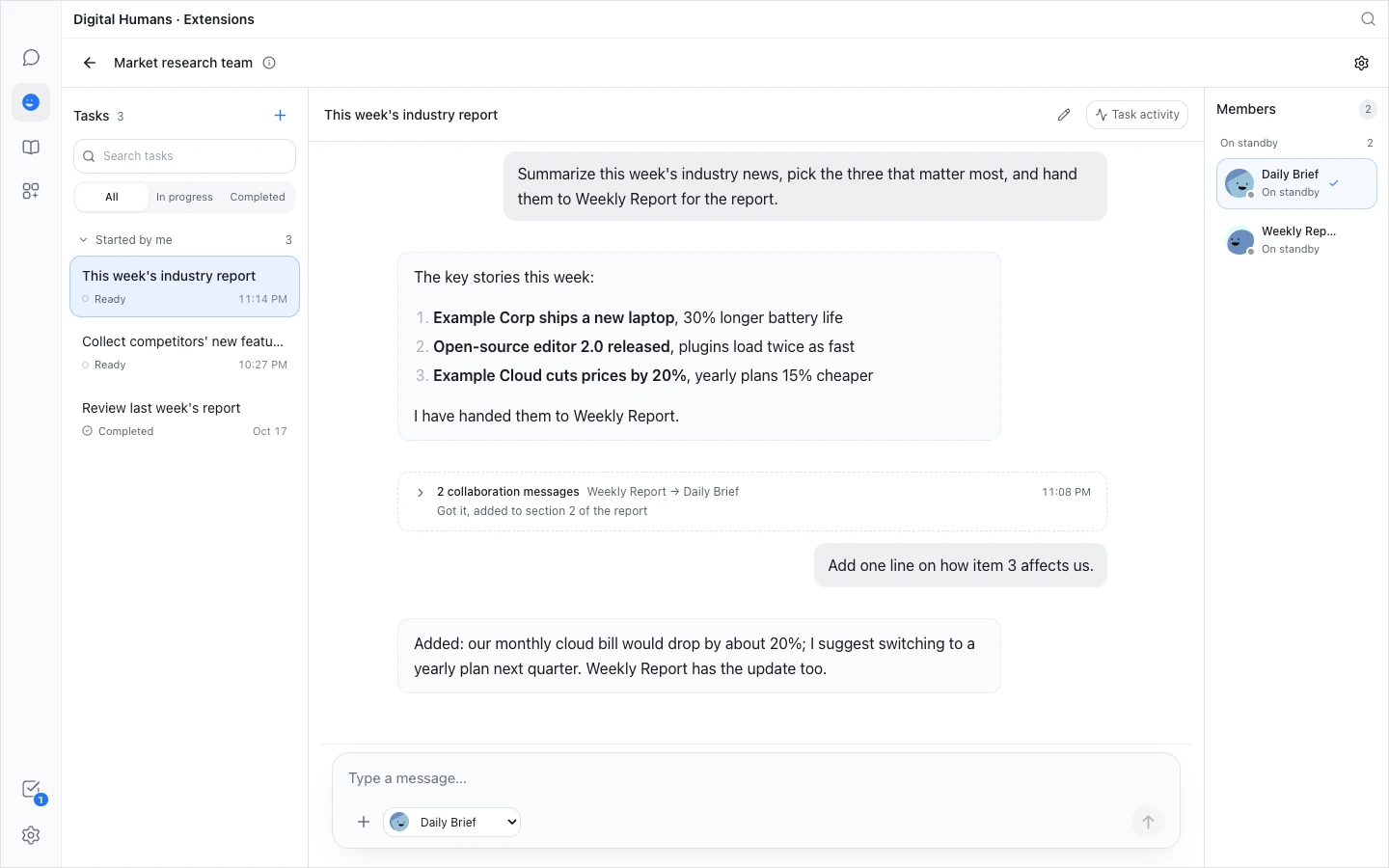Switch to the All tasks tab
The image size is (1389, 868).
pyautogui.click(x=112, y=197)
